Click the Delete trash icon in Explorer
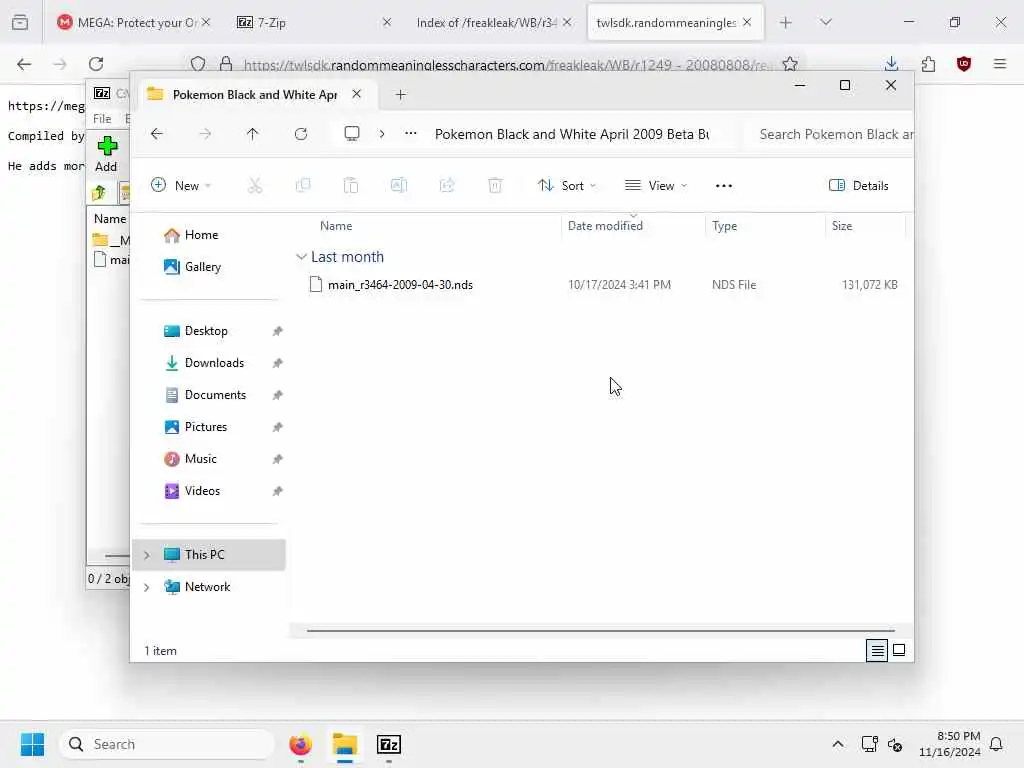 point(495,185)
